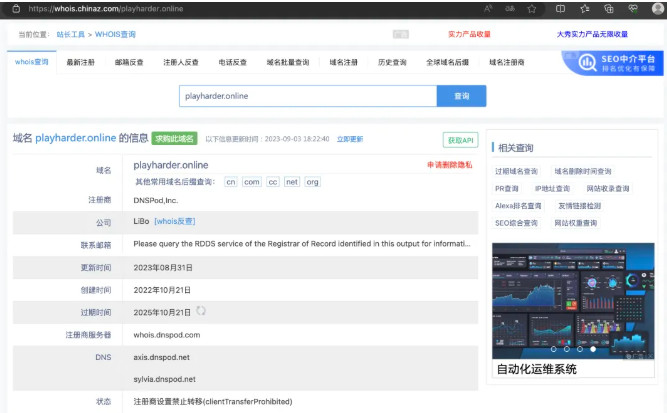Viewport: 667px width, 413px height.
Task: Switch to the whois查询 tab
Action: pos(32,62)
